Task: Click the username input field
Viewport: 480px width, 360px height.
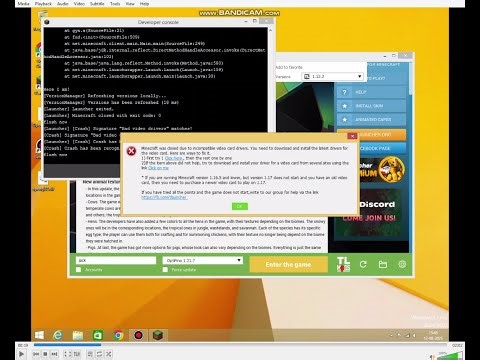Action: pyautogui.click(x=116, y=260)
